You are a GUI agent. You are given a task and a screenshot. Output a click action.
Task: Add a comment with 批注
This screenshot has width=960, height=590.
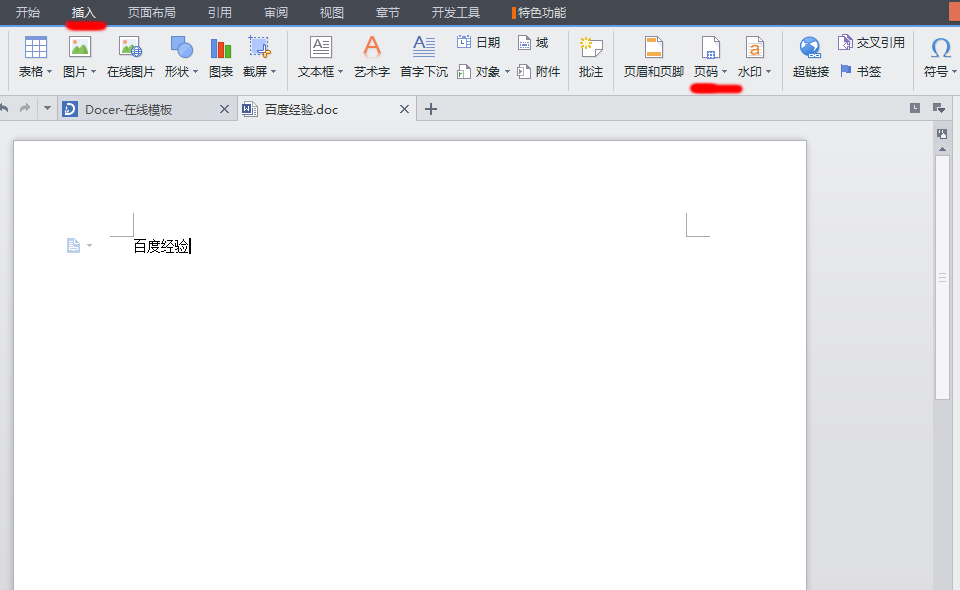591,48
